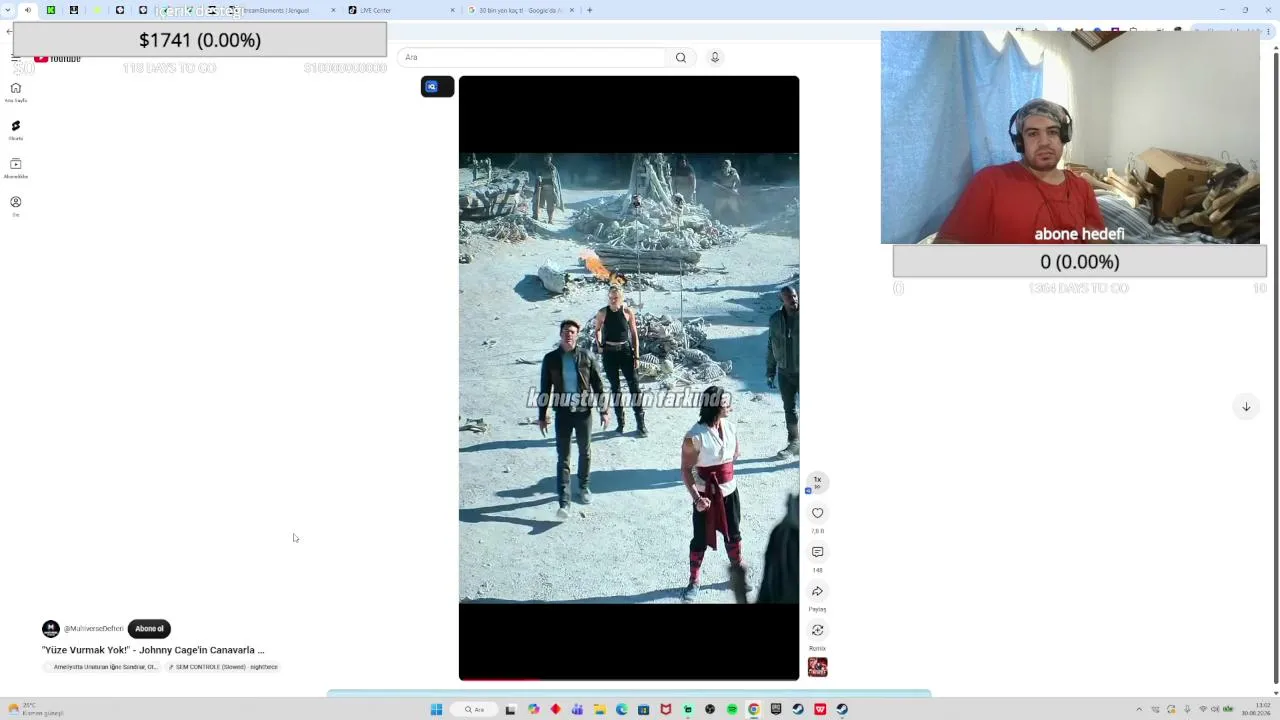1280x720 pixels.
Task: Open Microsoft Edge from the taskbar
Action: coord(622,709)
